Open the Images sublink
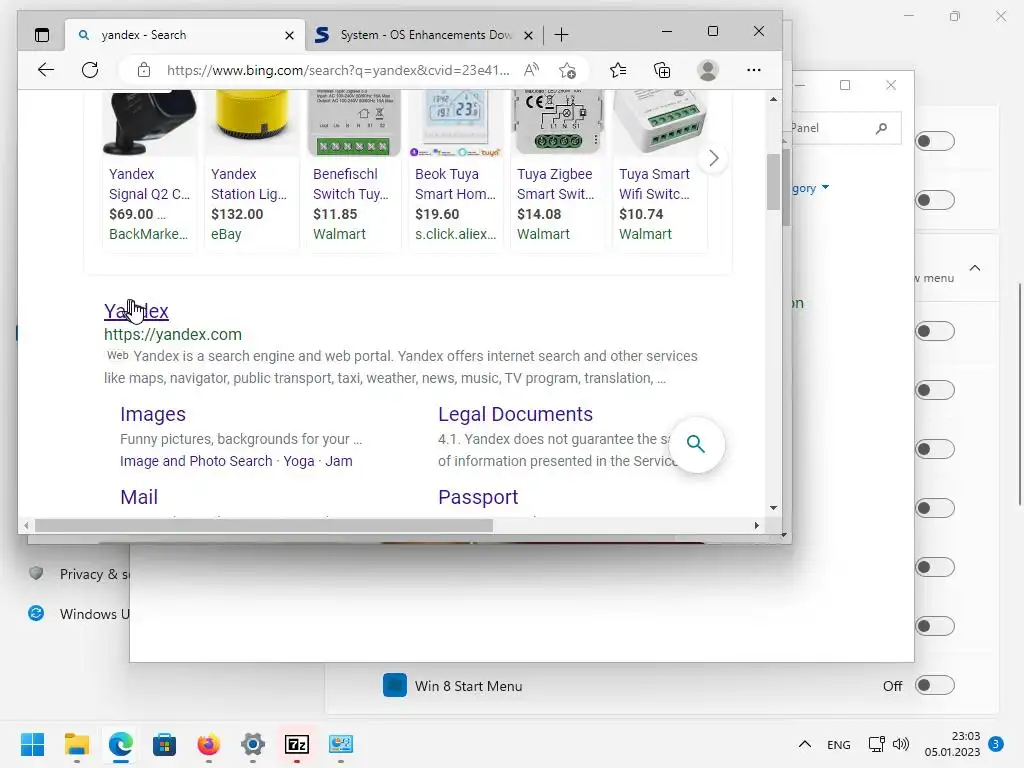 pos(153,414)
